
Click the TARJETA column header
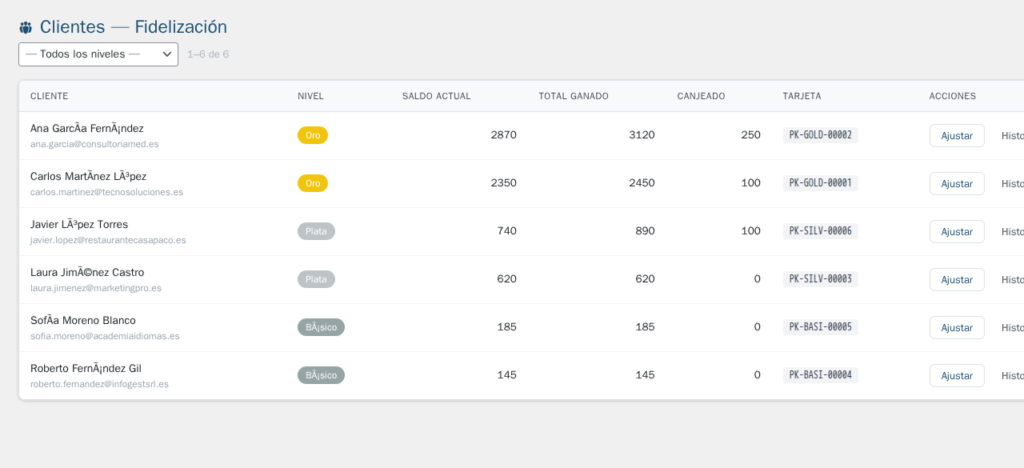pyautogui.click(x=802, y=96)
